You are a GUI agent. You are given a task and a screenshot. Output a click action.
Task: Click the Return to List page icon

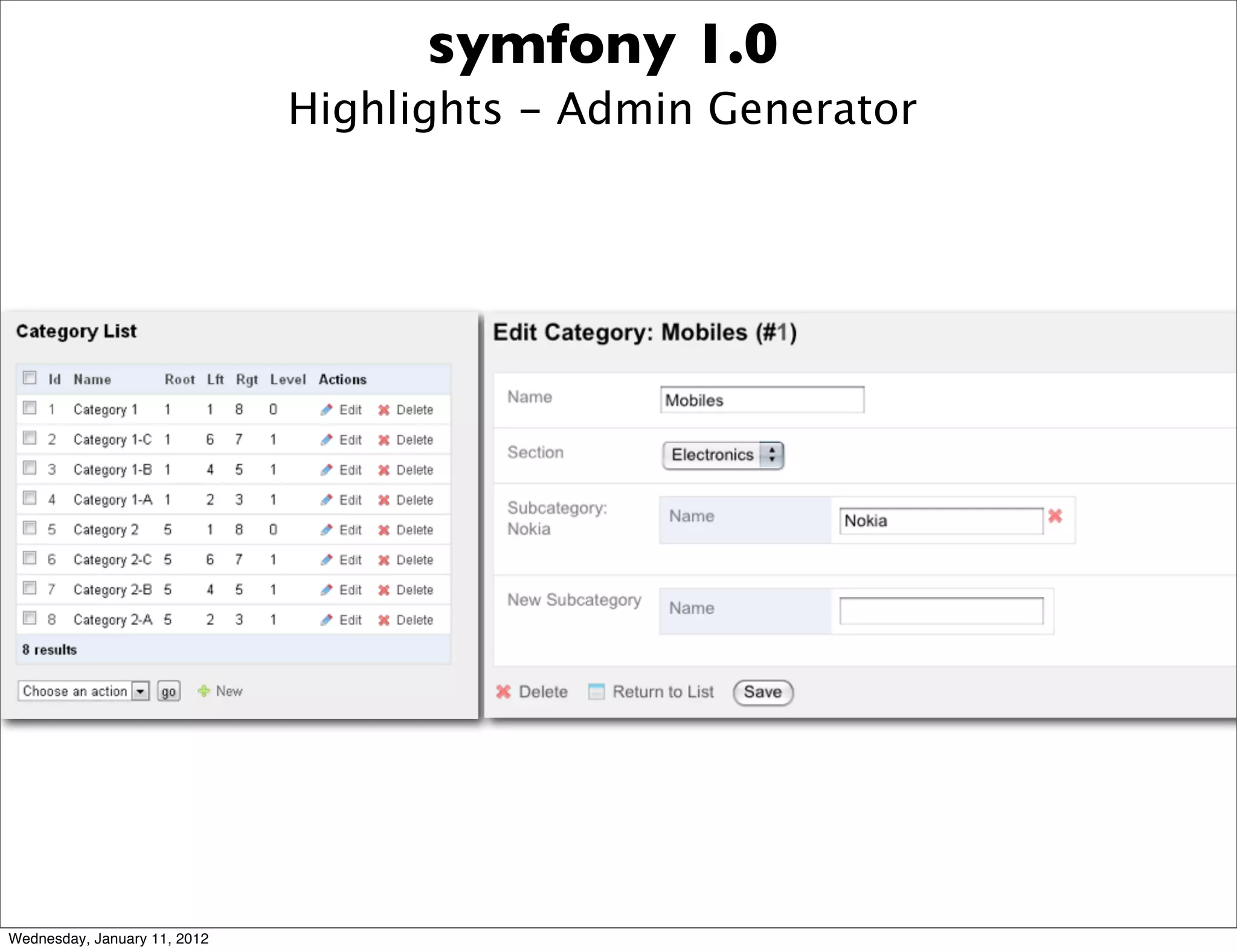click(596, 692)
